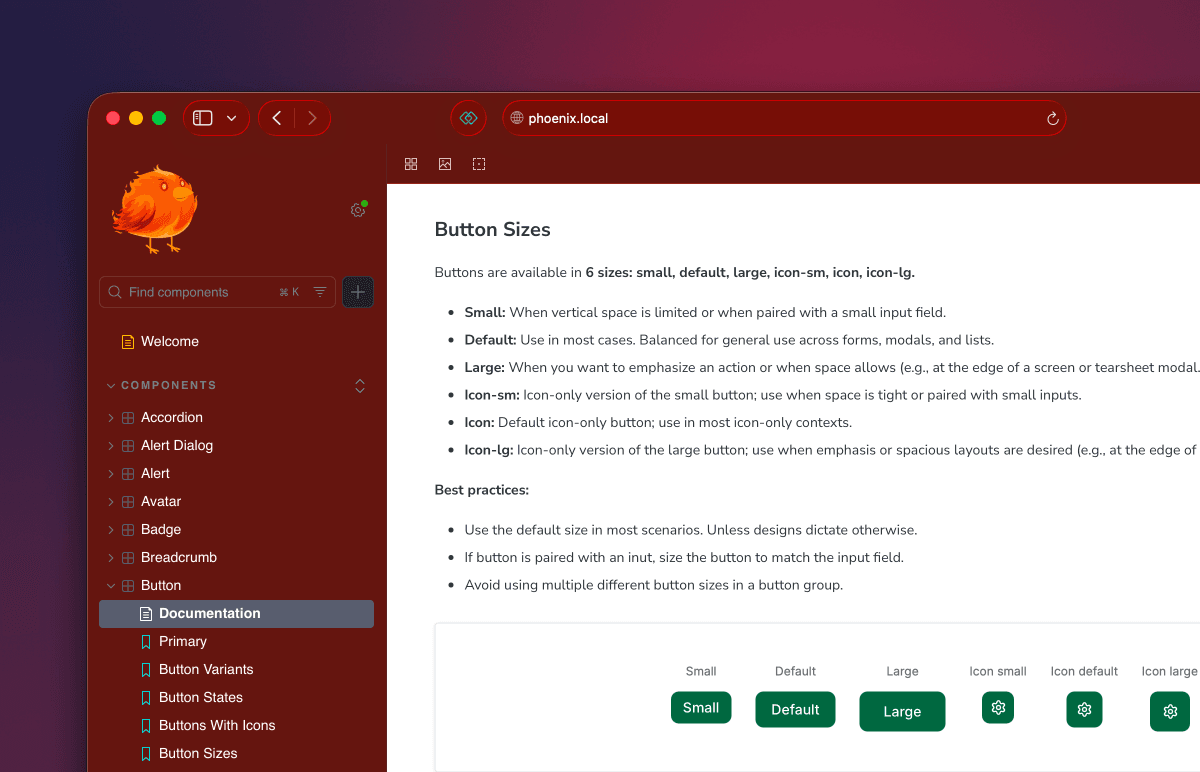Expand the Accordion component tree item
This screenshot has width=1200, height=772.
111,417
